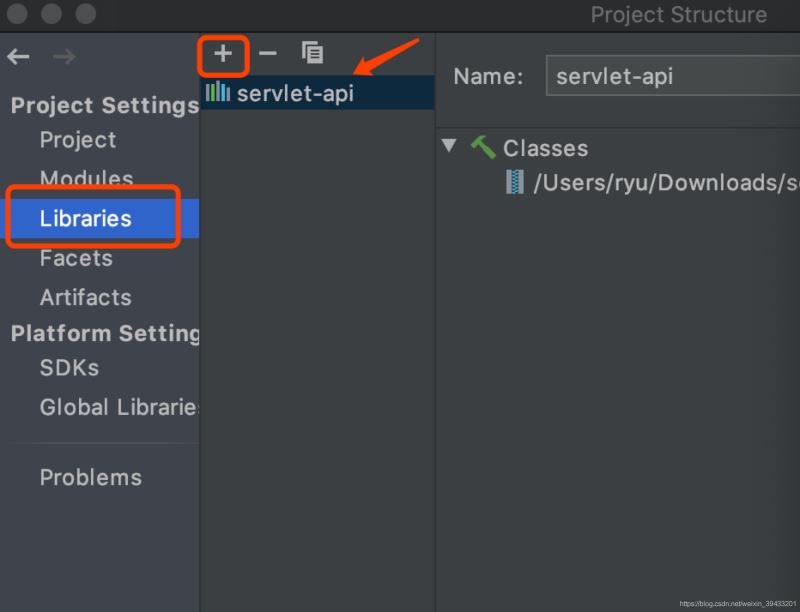Screen dimensions: 800x612
Task: Click the servlet-api library bars icon
Action: click(x=218, y=93)
